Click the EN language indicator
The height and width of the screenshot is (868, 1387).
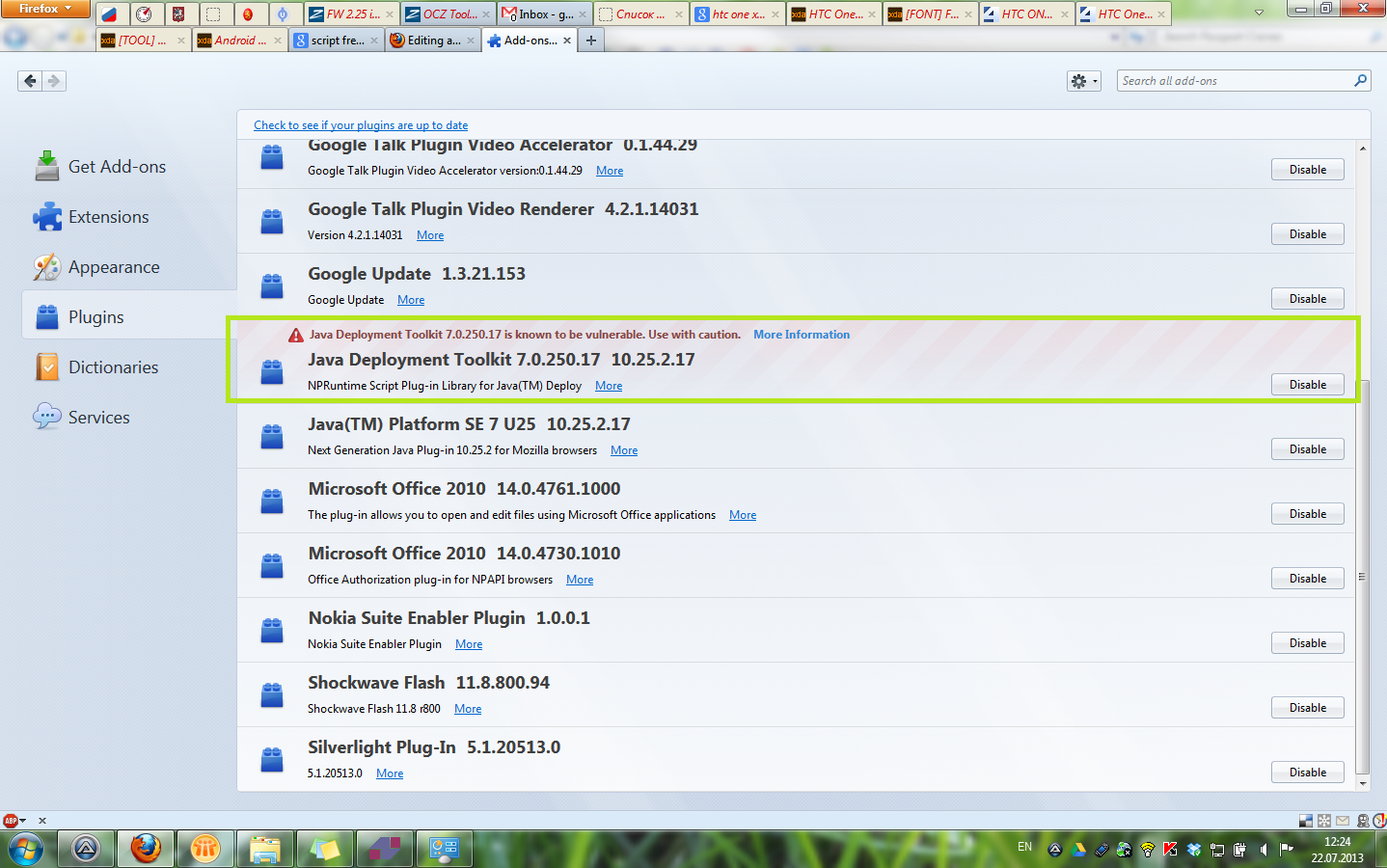1024,847
